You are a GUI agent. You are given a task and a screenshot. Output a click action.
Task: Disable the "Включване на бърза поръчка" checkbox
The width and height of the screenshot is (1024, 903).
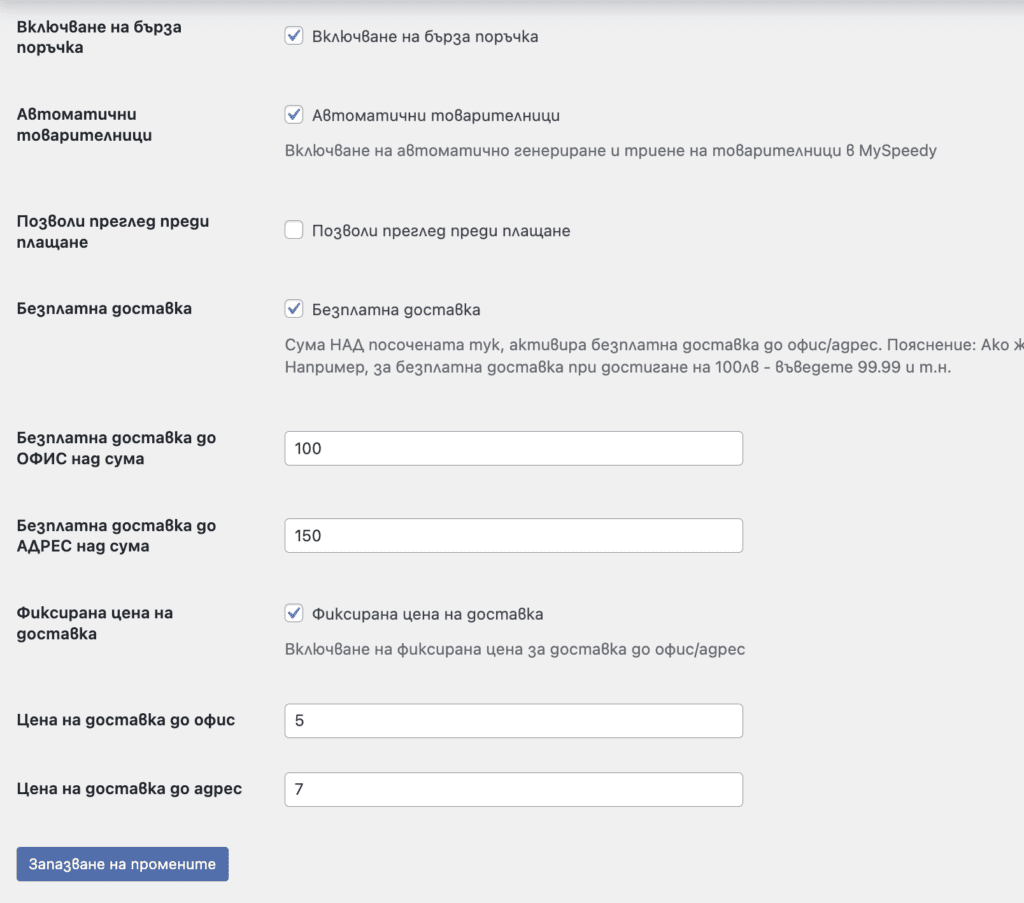tap(294, 36)
